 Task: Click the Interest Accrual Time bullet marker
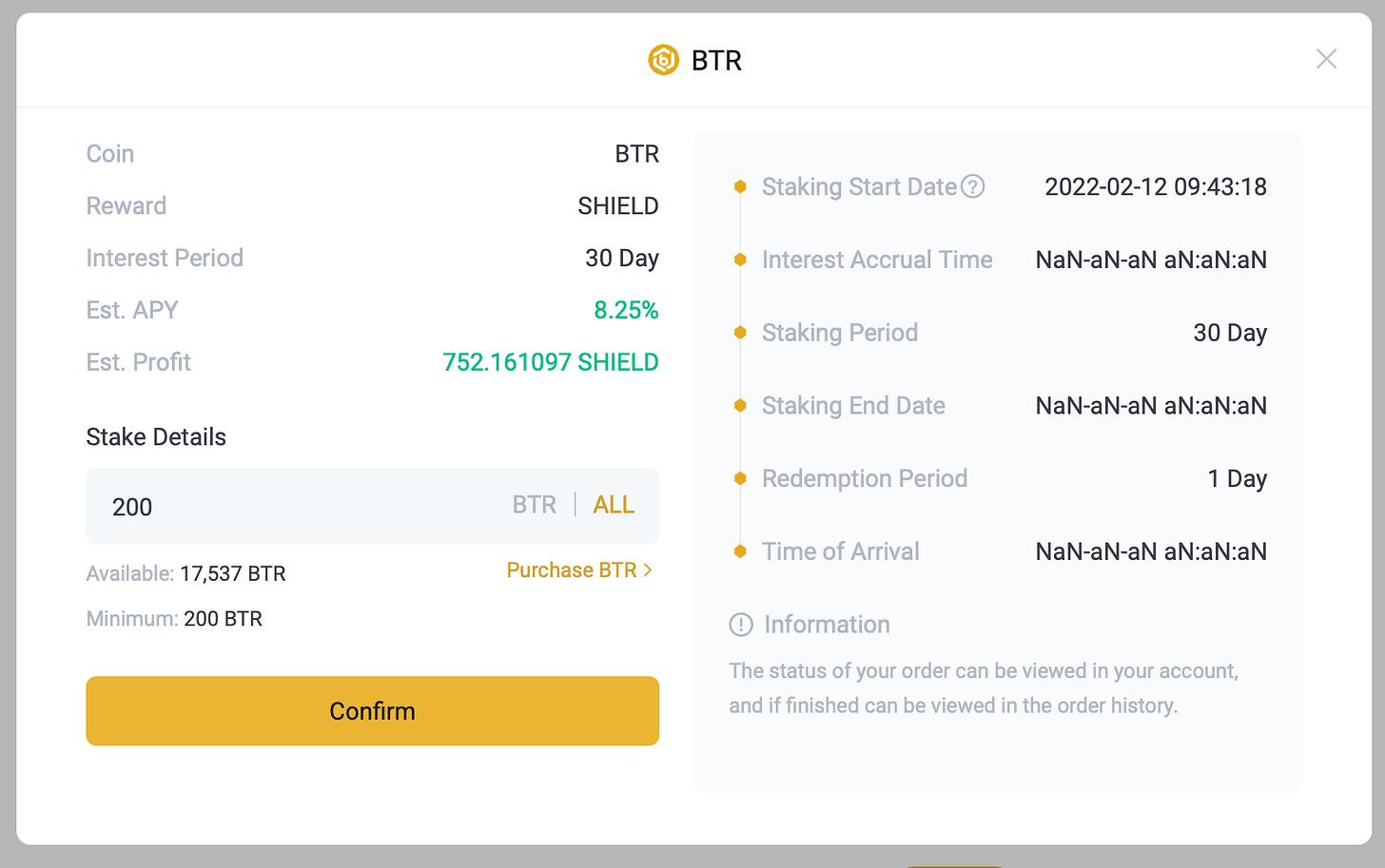tap(740, 260)
